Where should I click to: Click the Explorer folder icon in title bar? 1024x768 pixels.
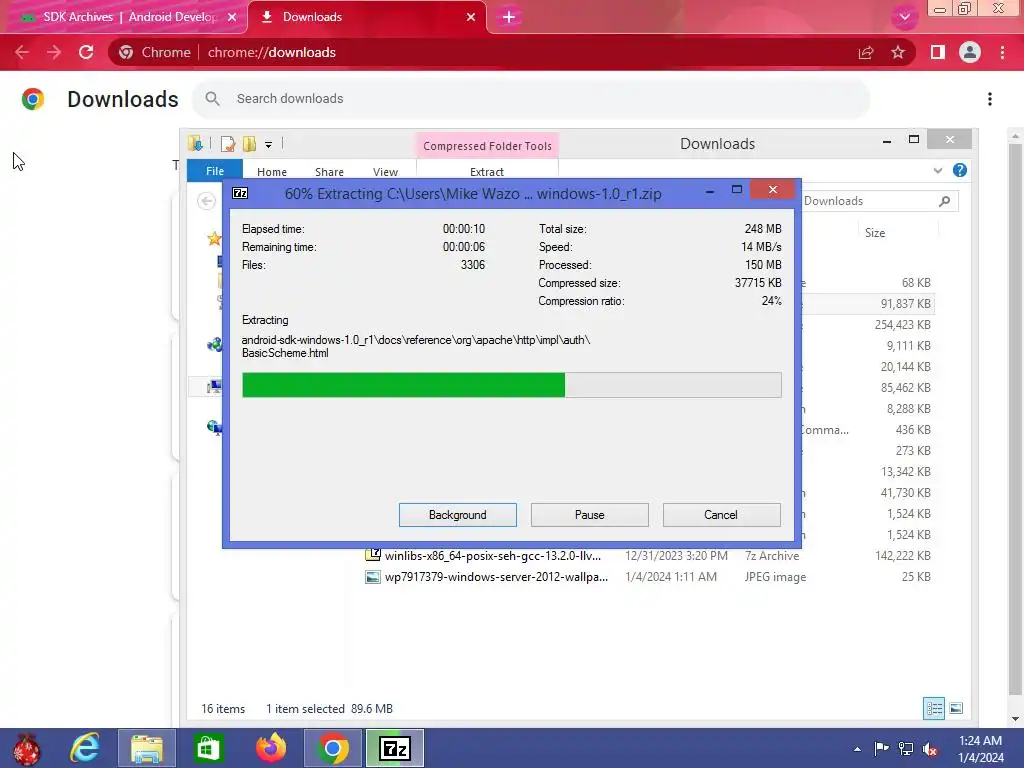click(x=195, y=143)
